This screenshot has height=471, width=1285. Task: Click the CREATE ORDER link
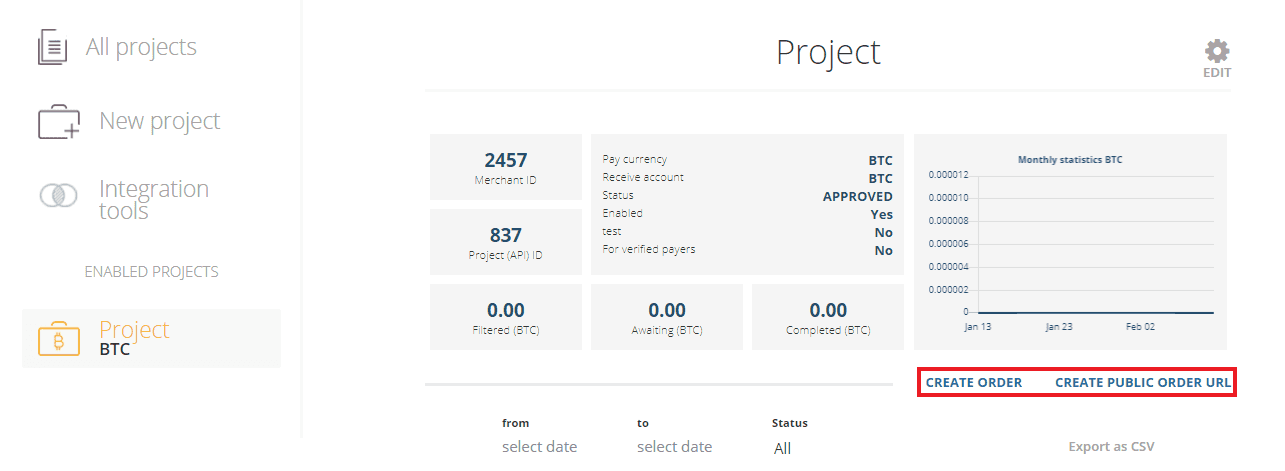(974, 383)
